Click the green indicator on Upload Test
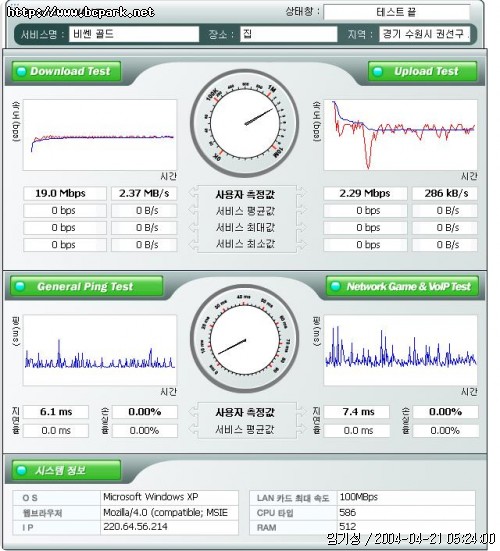The image size is (500, 551). [378, 71]
